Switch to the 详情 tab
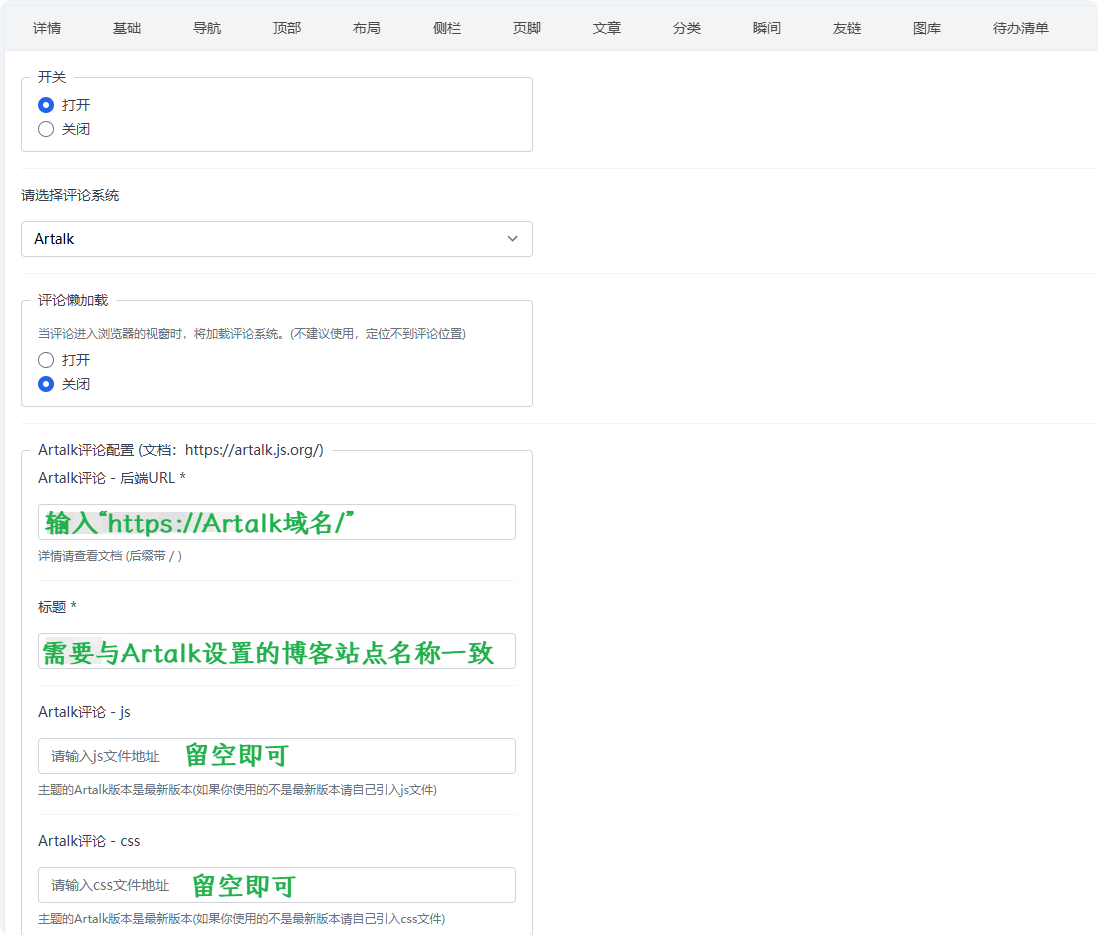This screenshot has width=1098, height=935. coord(46,28)
